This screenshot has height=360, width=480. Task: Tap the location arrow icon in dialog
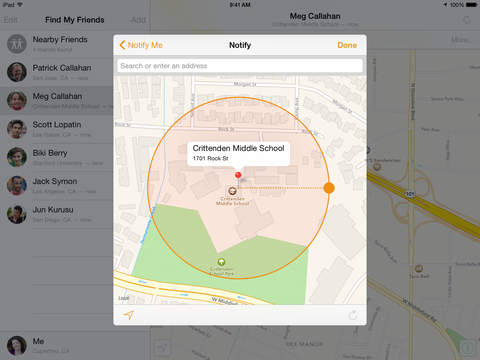(129, 315)
